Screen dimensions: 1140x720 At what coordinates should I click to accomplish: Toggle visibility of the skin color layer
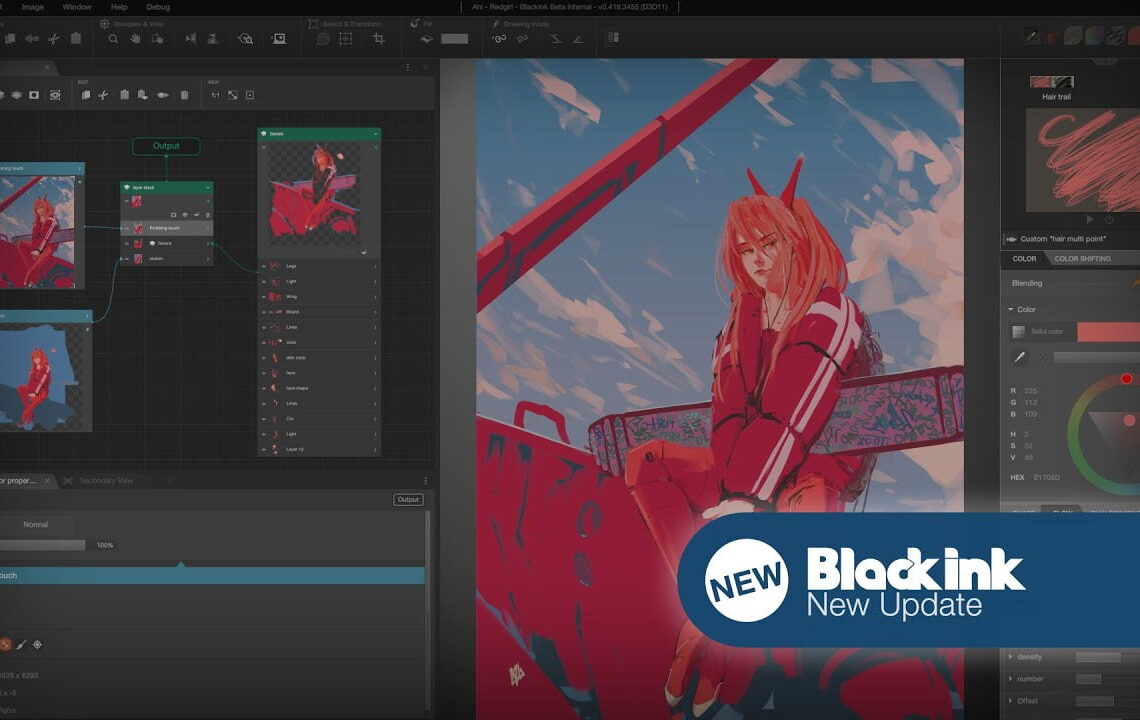tap(263, 357)
